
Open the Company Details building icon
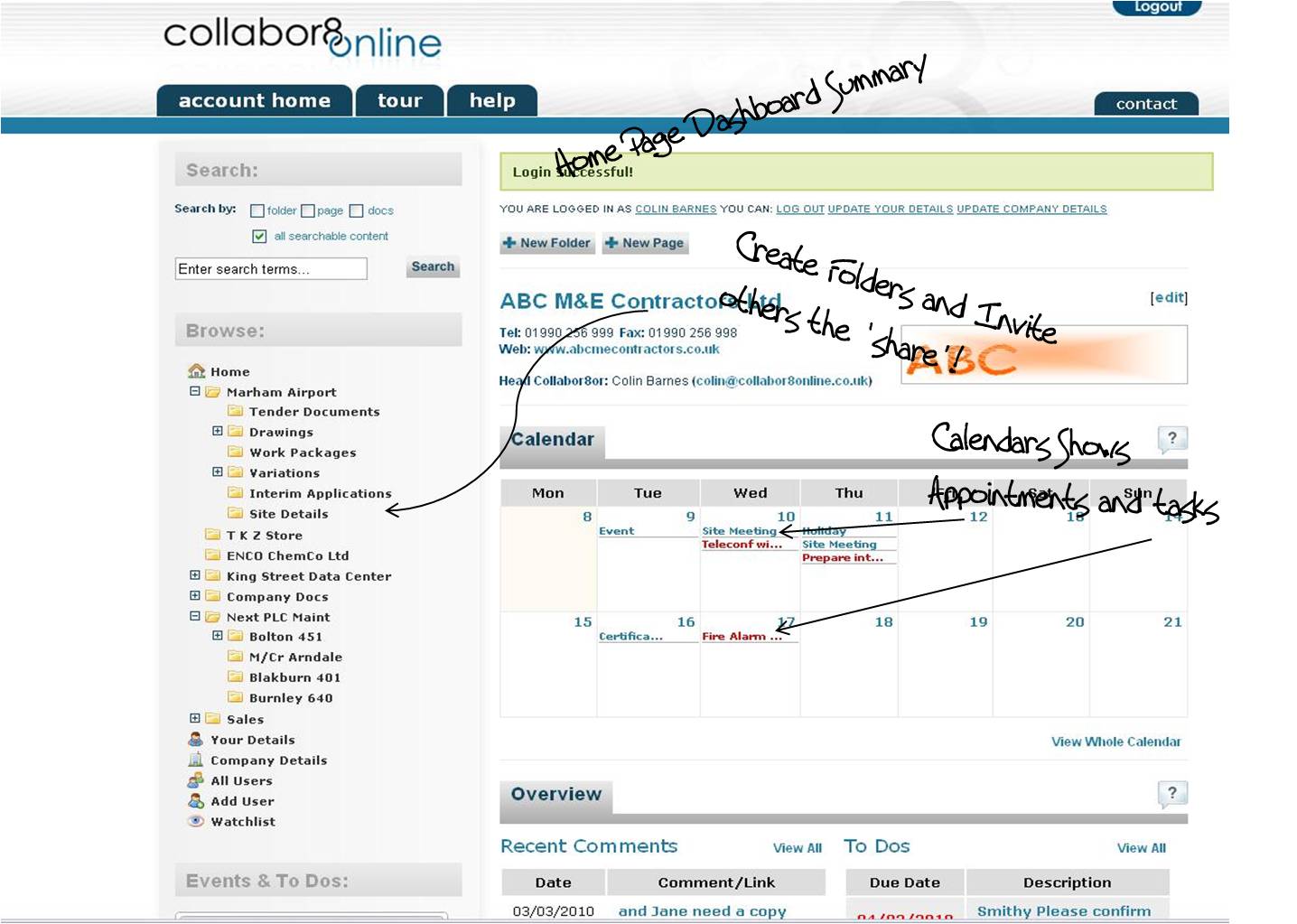point(195,760)
